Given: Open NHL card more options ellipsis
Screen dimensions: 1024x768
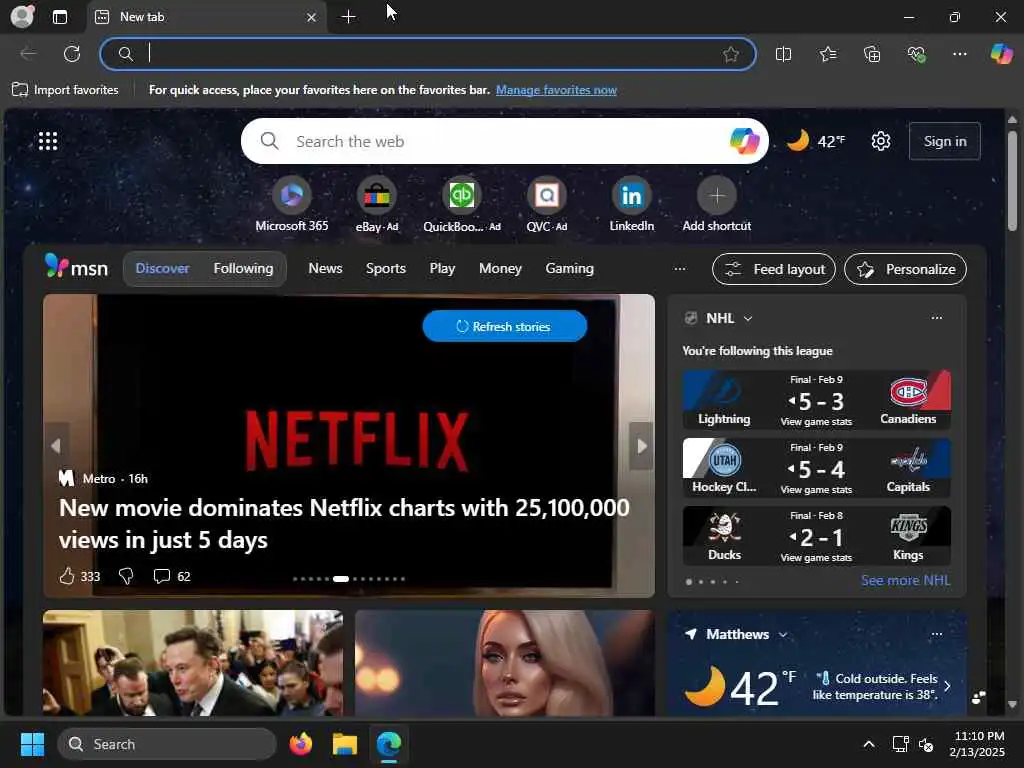Looking at the screenshot, I should [936, 318].
